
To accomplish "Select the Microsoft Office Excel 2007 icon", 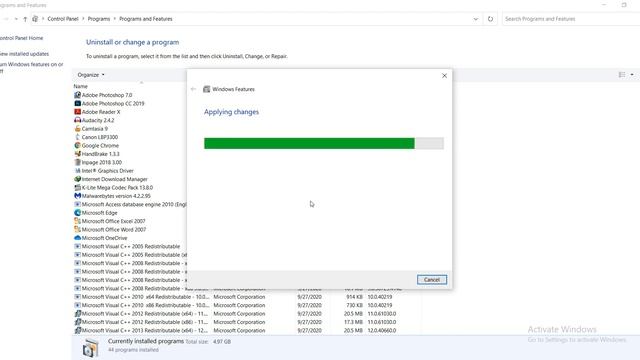I will [x=78, y=221].
